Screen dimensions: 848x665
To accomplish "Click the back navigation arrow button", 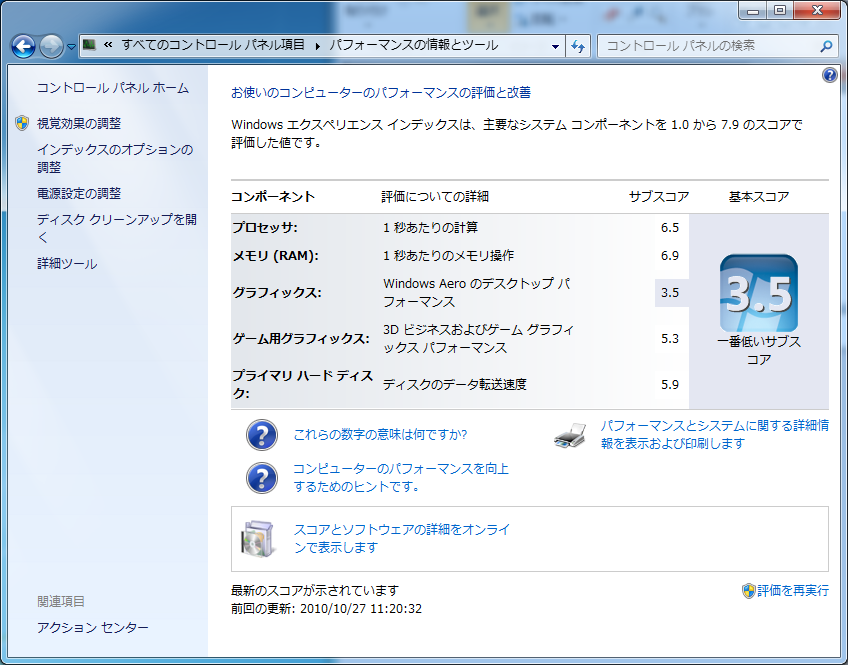I will [x=24, y=46].
